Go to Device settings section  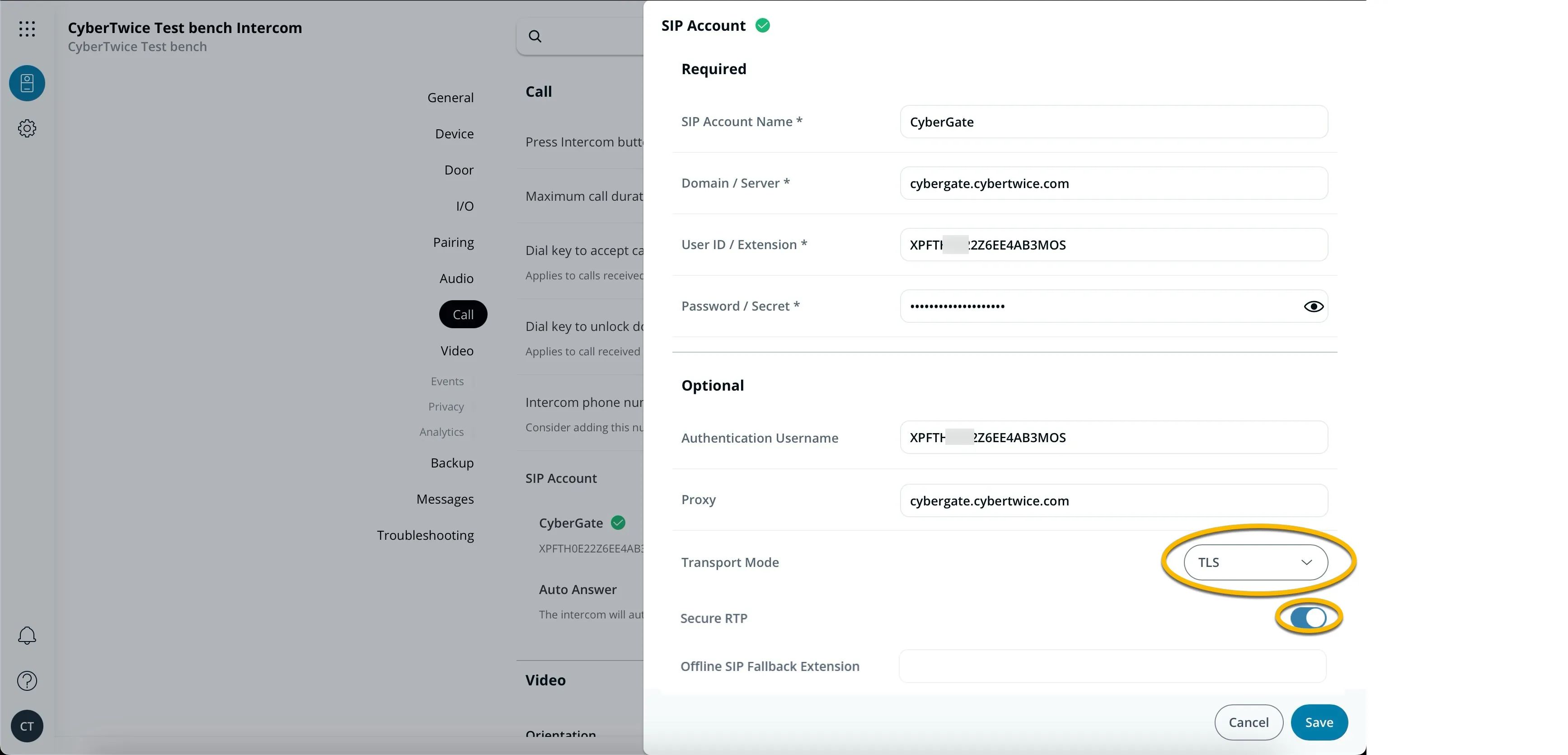454,133
